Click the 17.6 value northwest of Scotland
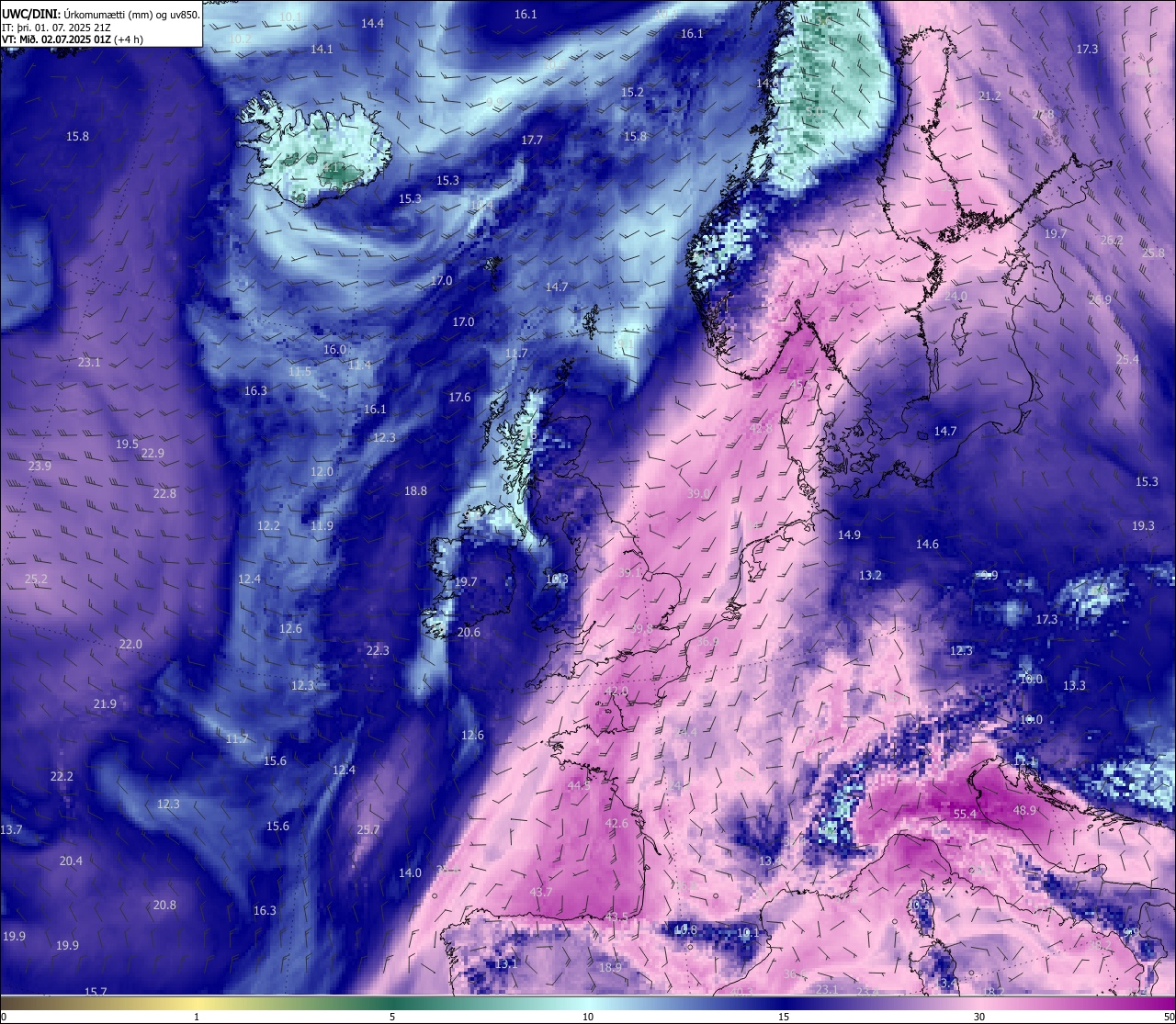This screenshot has height=1024, width=1176. click(459, 397)
